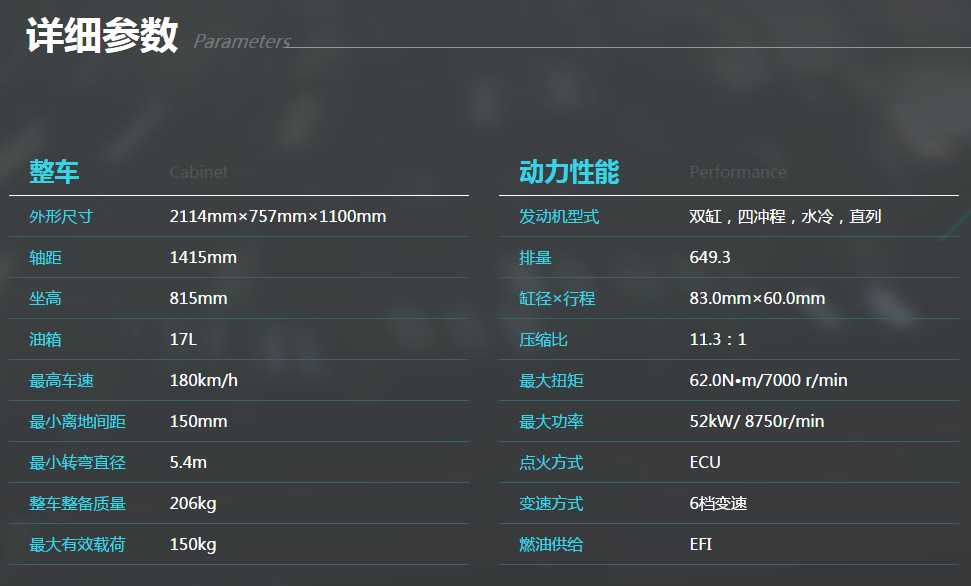The image size is (971, 586).
Task: Click the 整车 section title
Action: [x=54, y=172]
